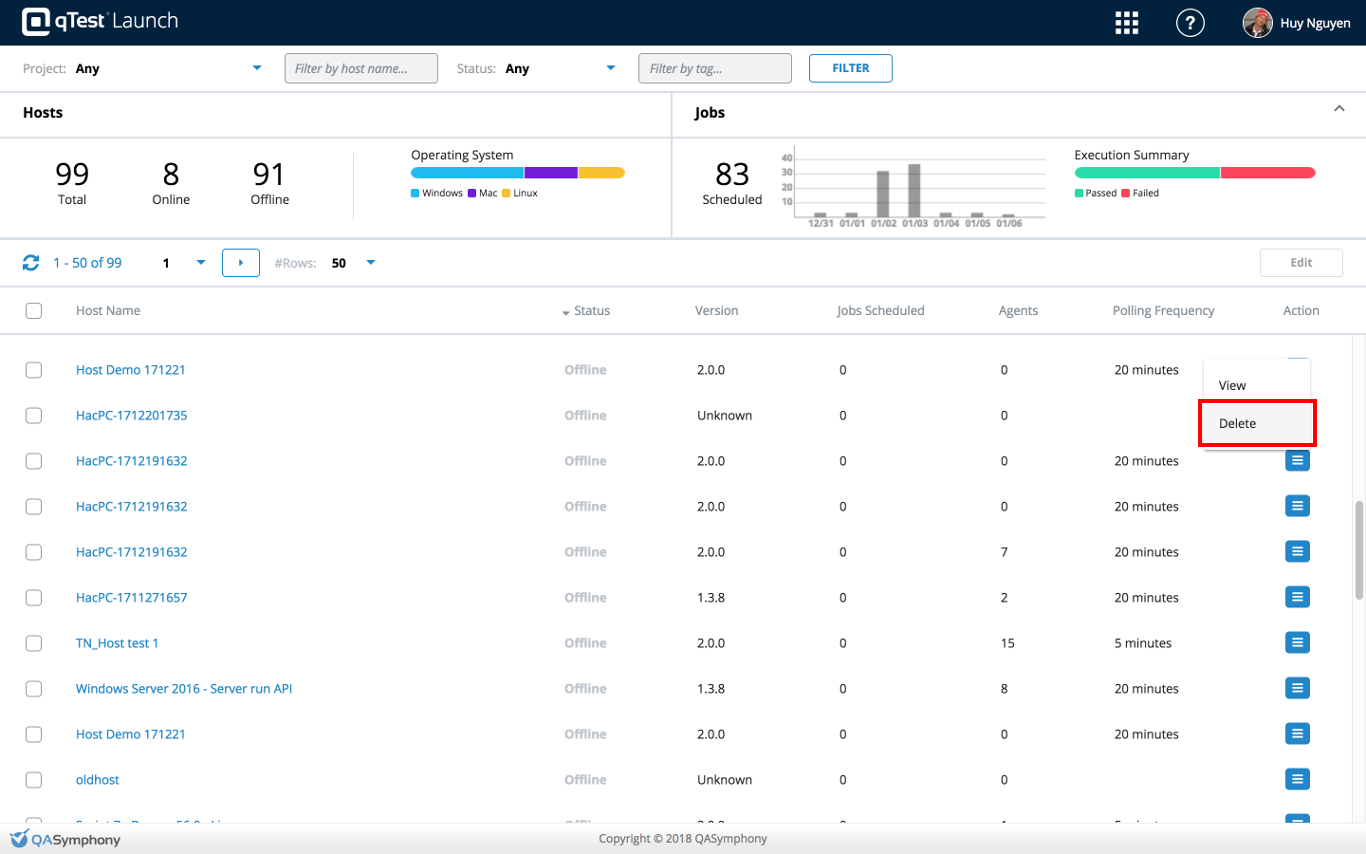Click the refresh hosts list icon

point(31,263)
